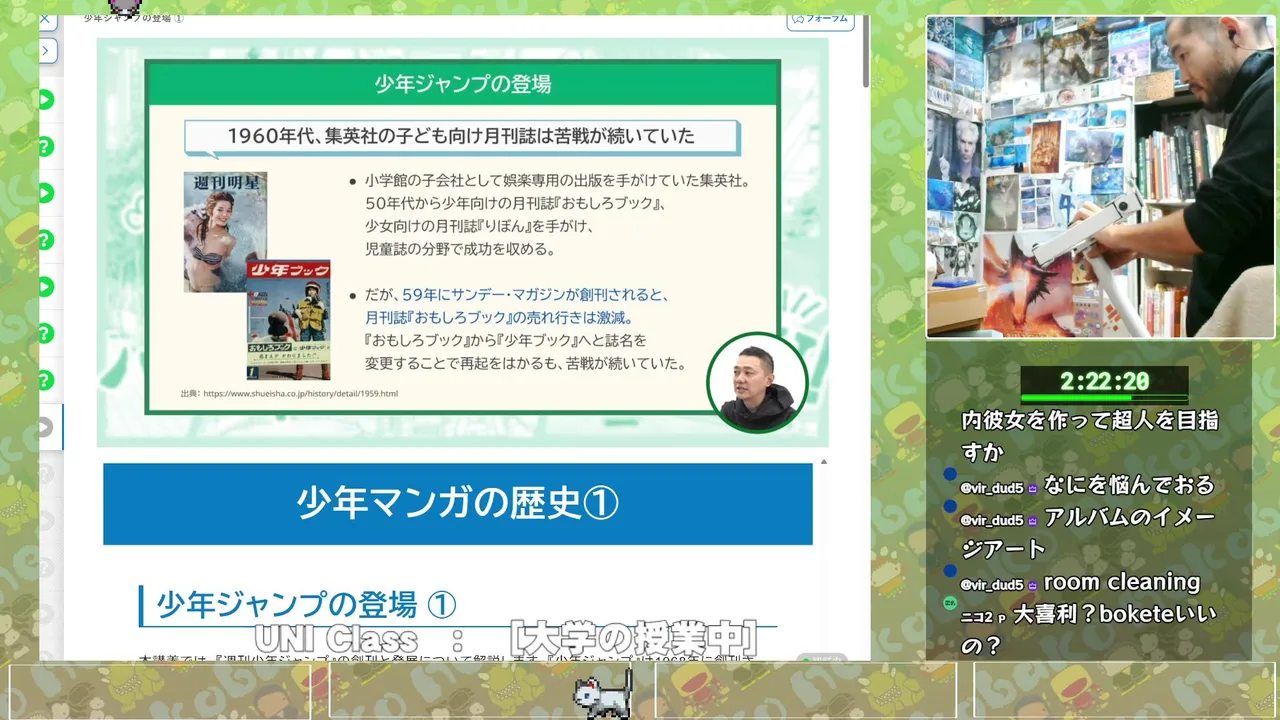
Task: Click the breadcrumb title 少年ジャンプの登場 ① at top
Action: pos(133,18)
